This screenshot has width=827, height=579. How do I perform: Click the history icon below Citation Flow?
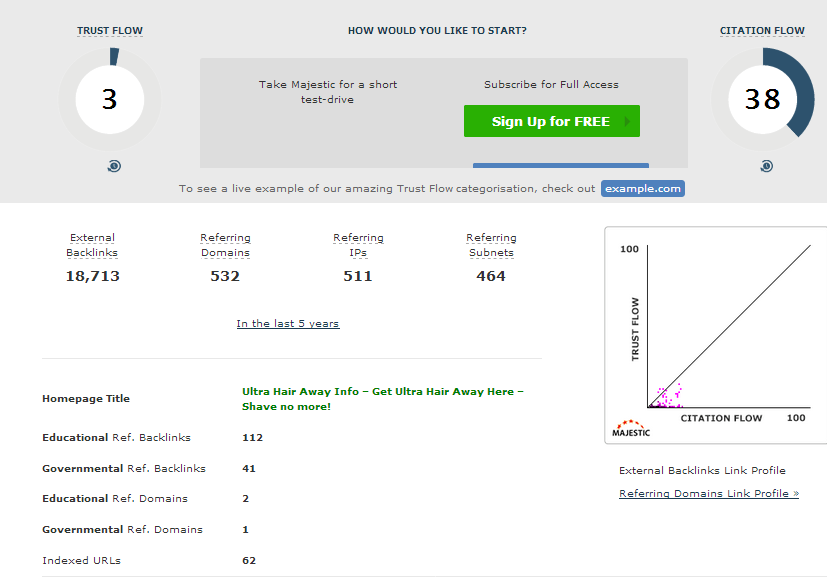(x=767, y=166)
